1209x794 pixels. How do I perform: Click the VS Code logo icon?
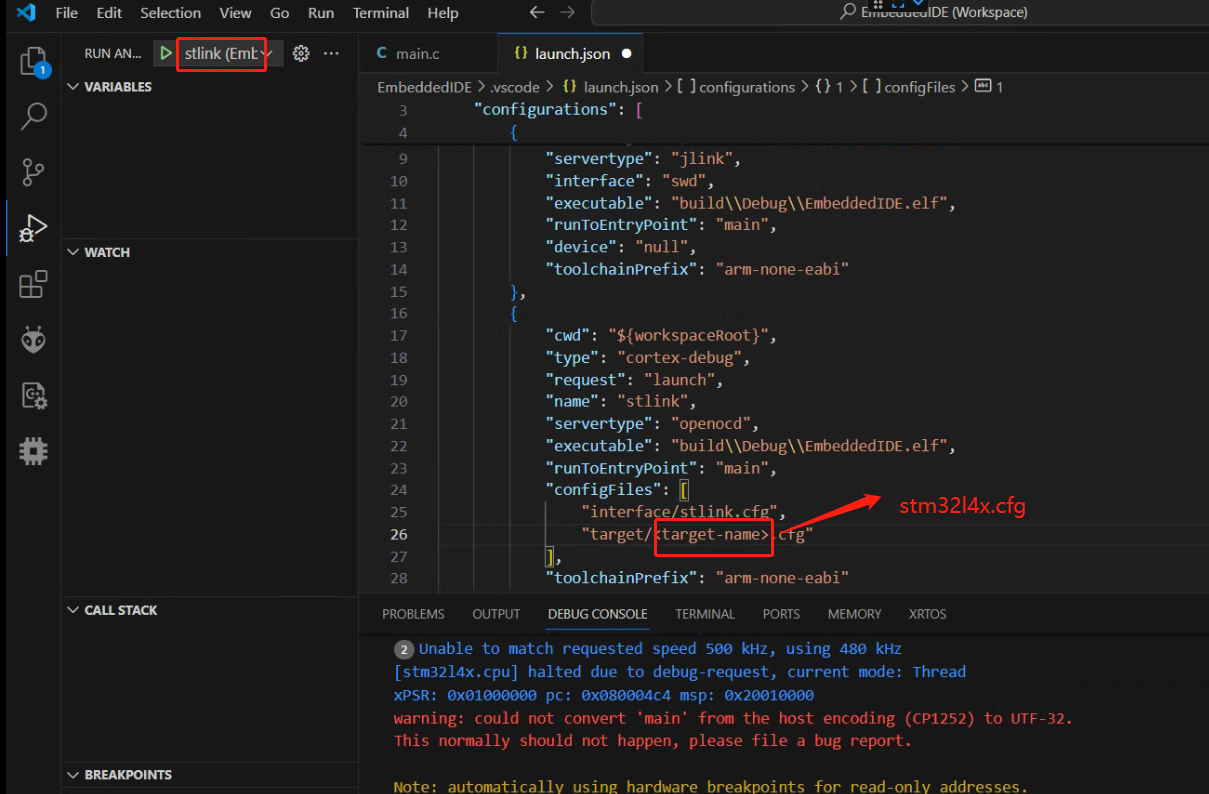click(x=26, y=13)
